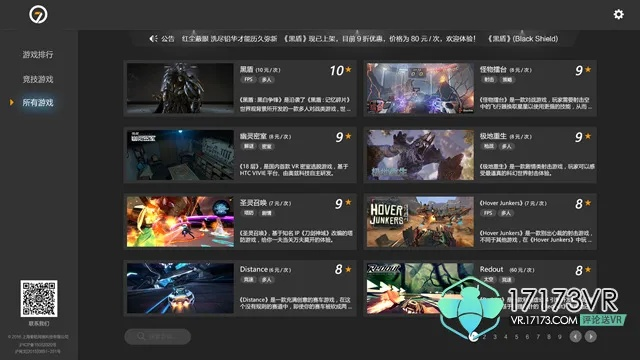Image resolution: width=640 pixels, height=360 pixels.
Task: Go to page 4 in the pagination
Action: (x=506, y=337)
